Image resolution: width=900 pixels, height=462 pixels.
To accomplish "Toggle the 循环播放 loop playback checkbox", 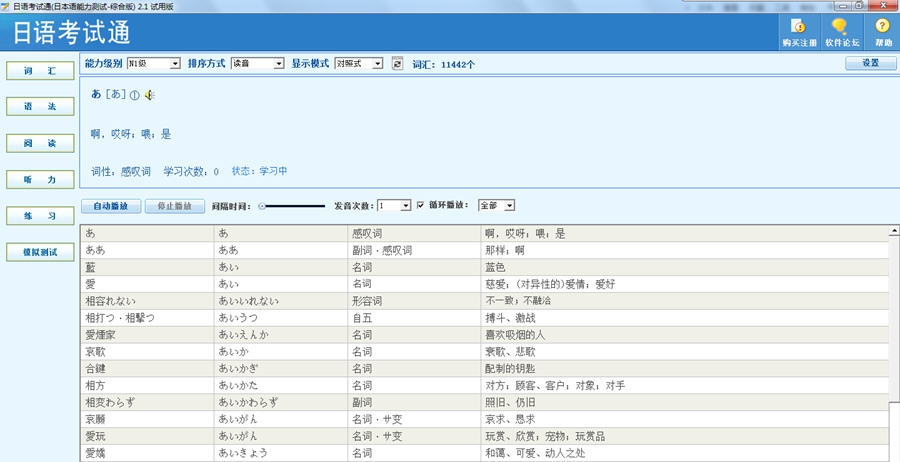I will 421,205.
